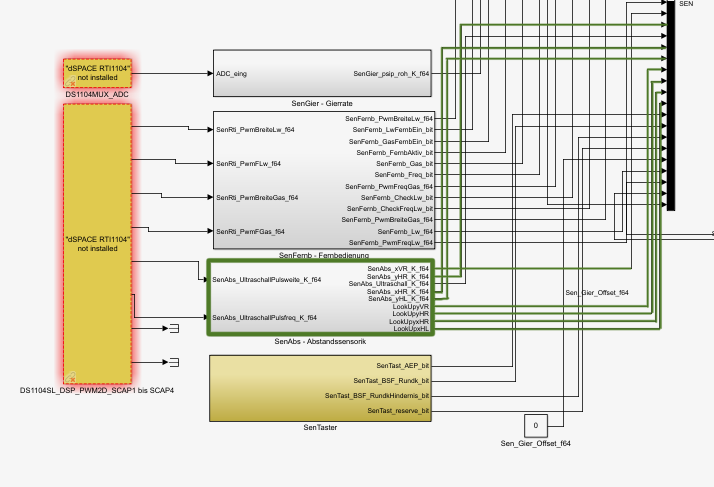
Task: Select the constant block with value 0
Action: pyautogui.click(x=535, y=425)
